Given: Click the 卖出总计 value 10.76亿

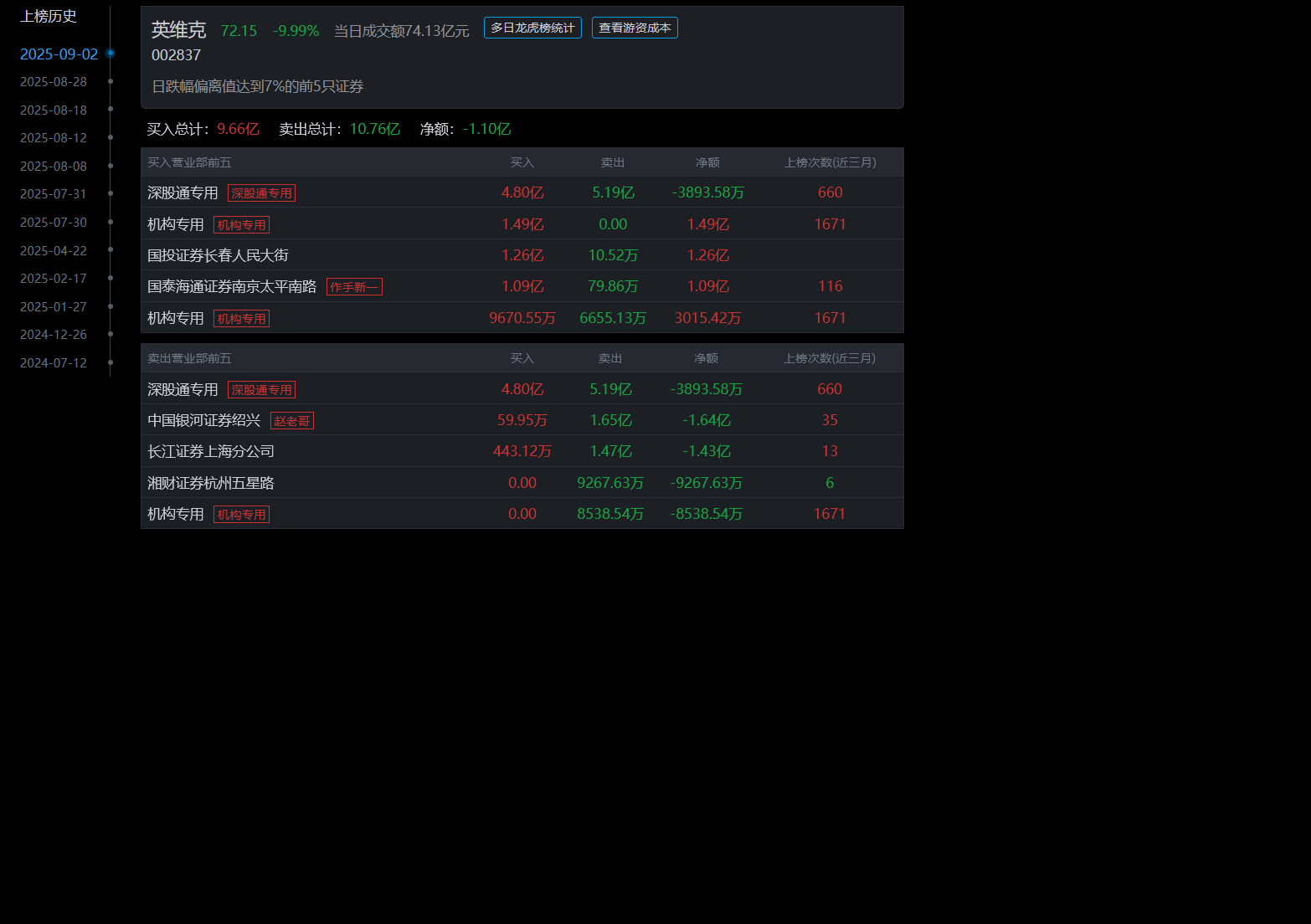Looking at the screenshot, I should click(375, 129).
